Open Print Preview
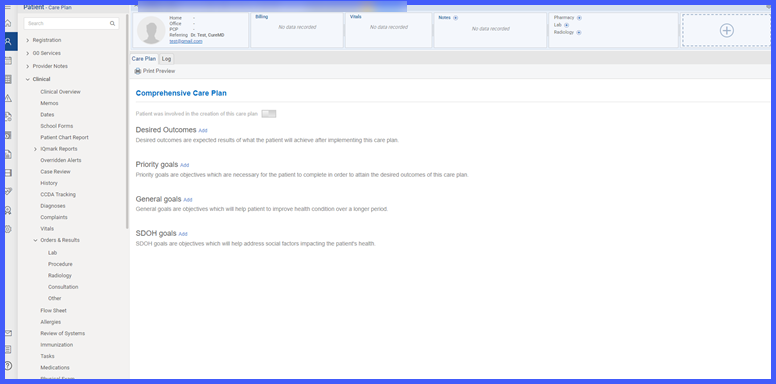The width and height of the screenshot is (776, 384). point(159,71)
